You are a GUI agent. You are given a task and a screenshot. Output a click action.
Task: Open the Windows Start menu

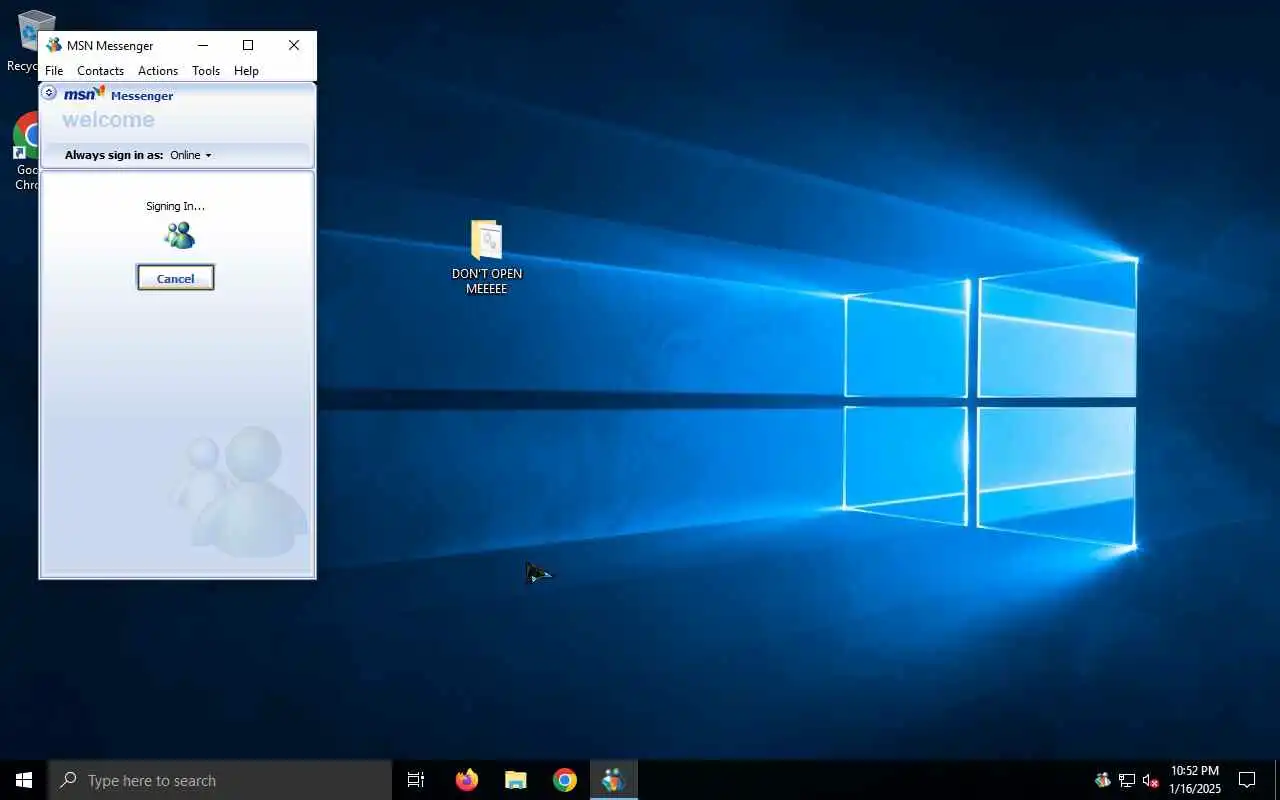tap(24, 780)
